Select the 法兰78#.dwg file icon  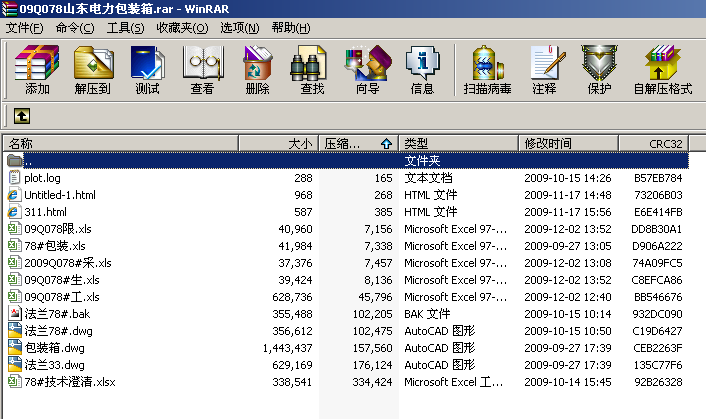(14, 331)
